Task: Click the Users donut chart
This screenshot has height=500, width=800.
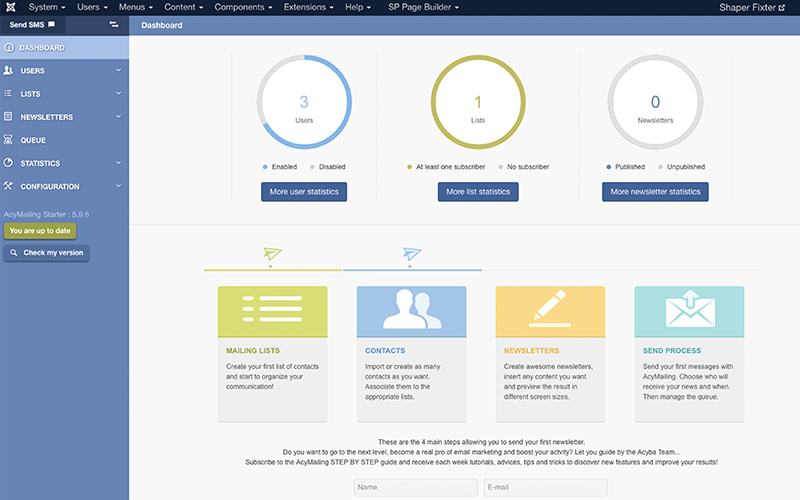Action: coord(304,103)
